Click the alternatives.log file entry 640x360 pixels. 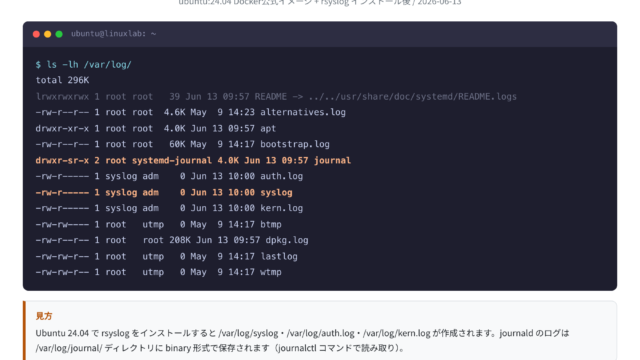tap(191, 112)
